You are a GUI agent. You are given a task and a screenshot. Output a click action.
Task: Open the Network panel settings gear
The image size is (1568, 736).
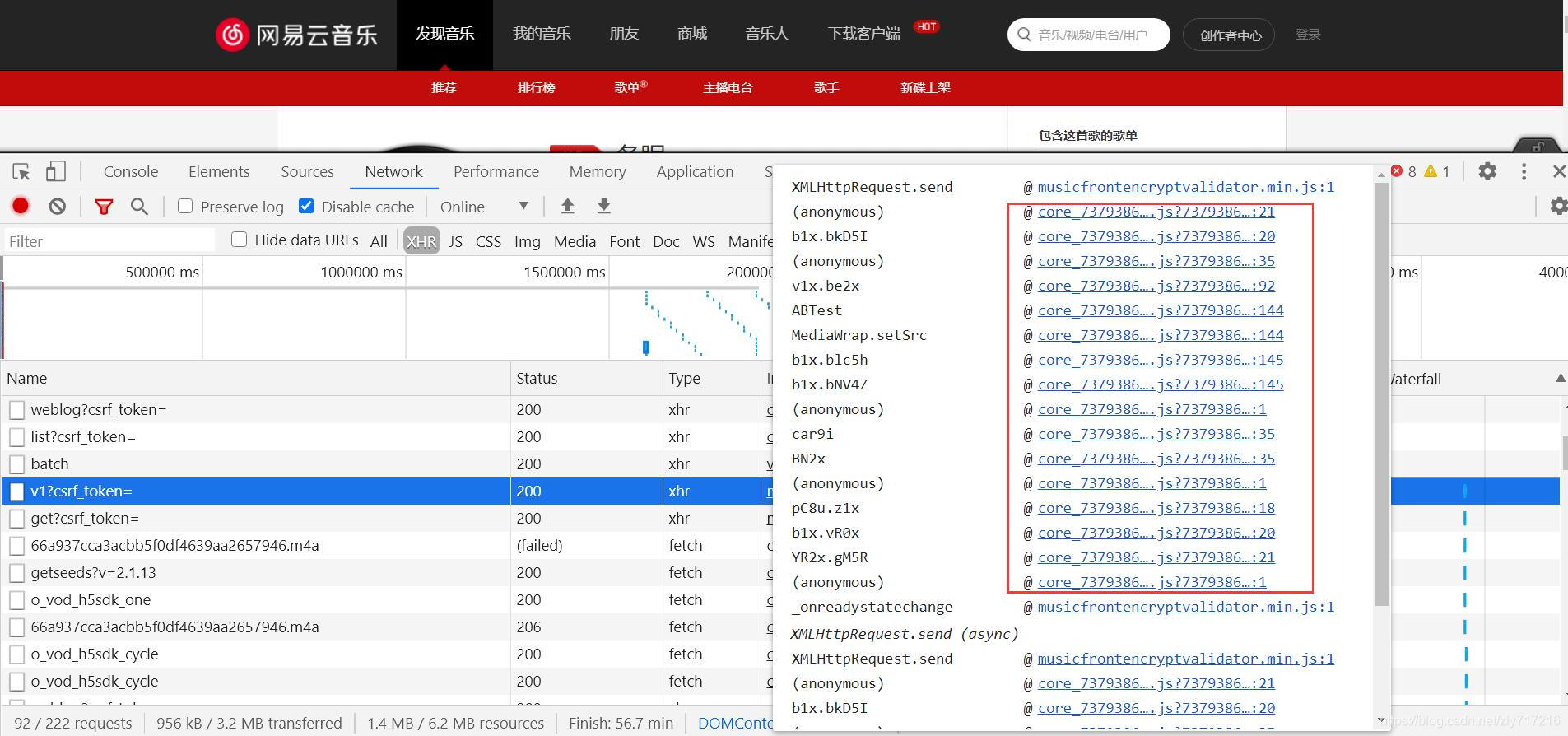click(x=1558, y=207)
